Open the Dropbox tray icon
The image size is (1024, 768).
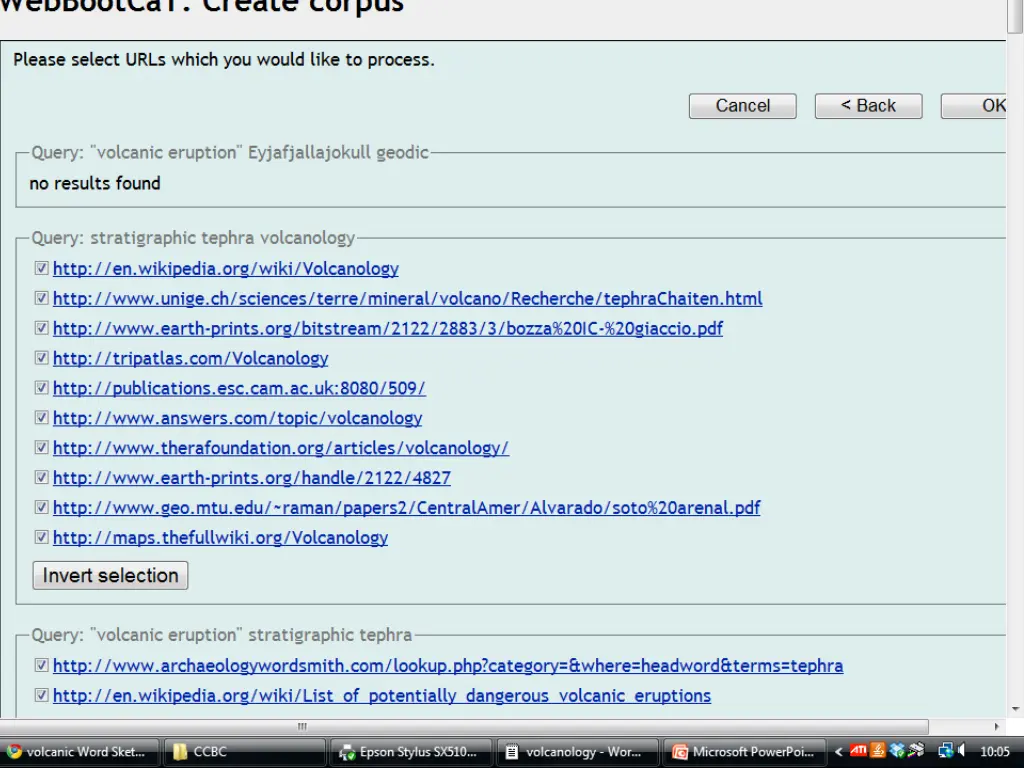click(897, 751)
